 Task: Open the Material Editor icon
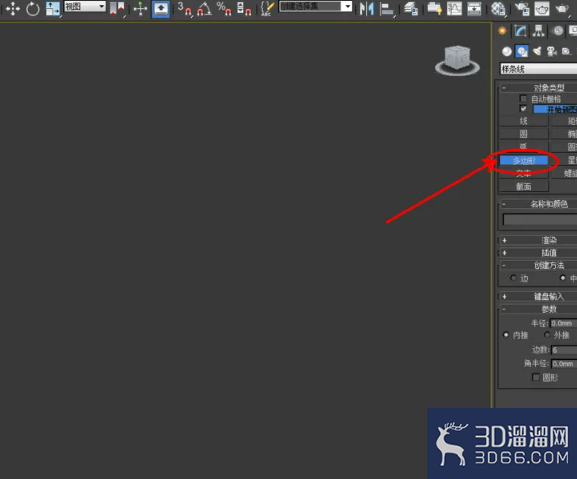click(x=498, y=8)
